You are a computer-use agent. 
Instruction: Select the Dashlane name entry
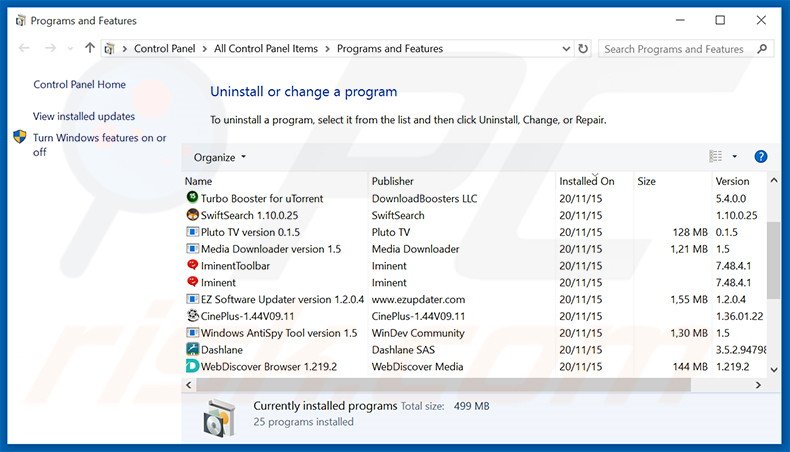tap(222, 350)
